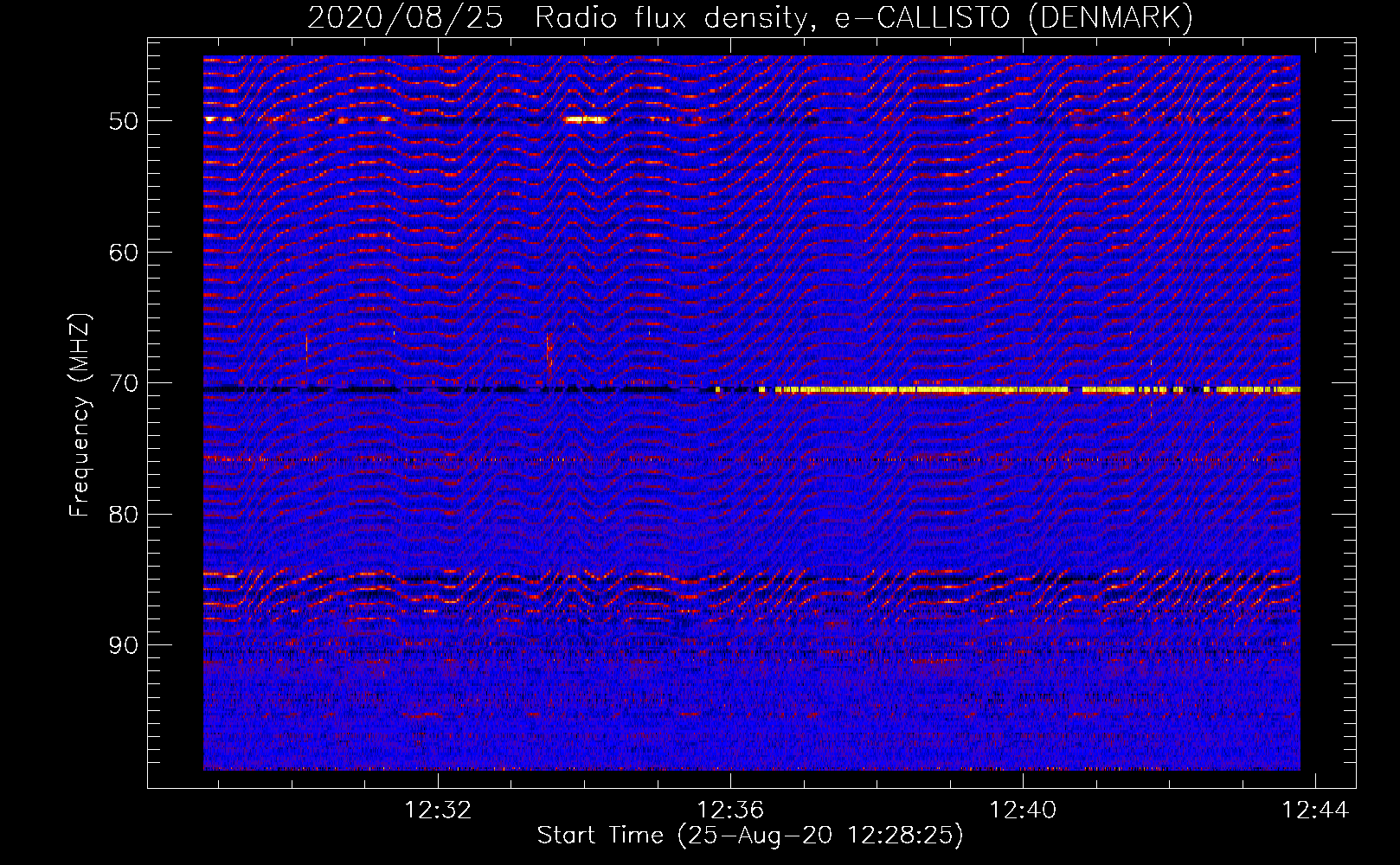Viewport: 1400px width, 865px height.
Task: Click the 12:32 time axis label
Action: [x=439, y=811]
